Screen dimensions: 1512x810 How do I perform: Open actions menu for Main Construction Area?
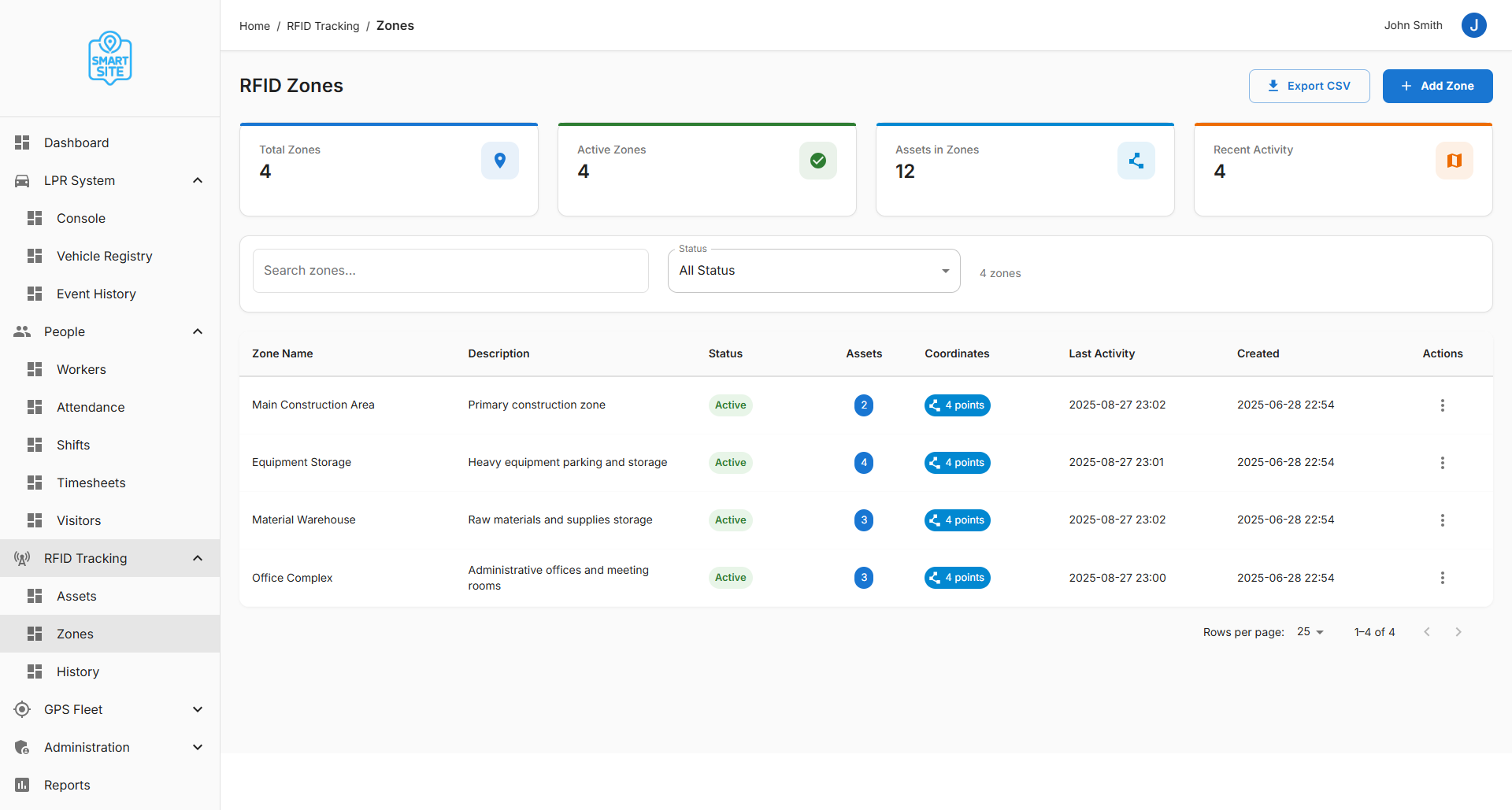(1442, 405)
